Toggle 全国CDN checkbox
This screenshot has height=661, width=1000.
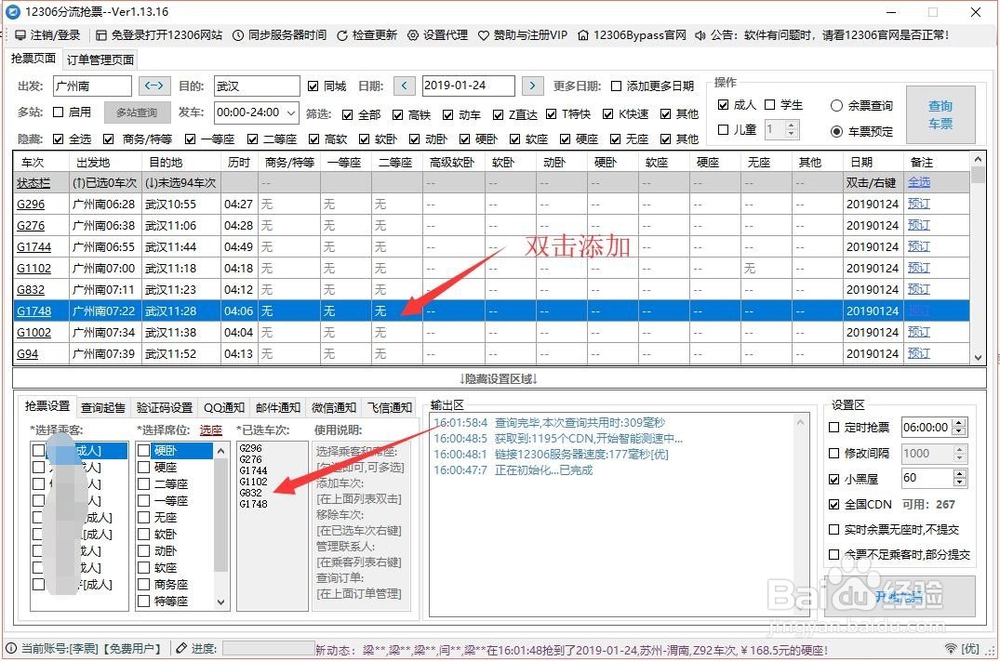pos(834,504)
